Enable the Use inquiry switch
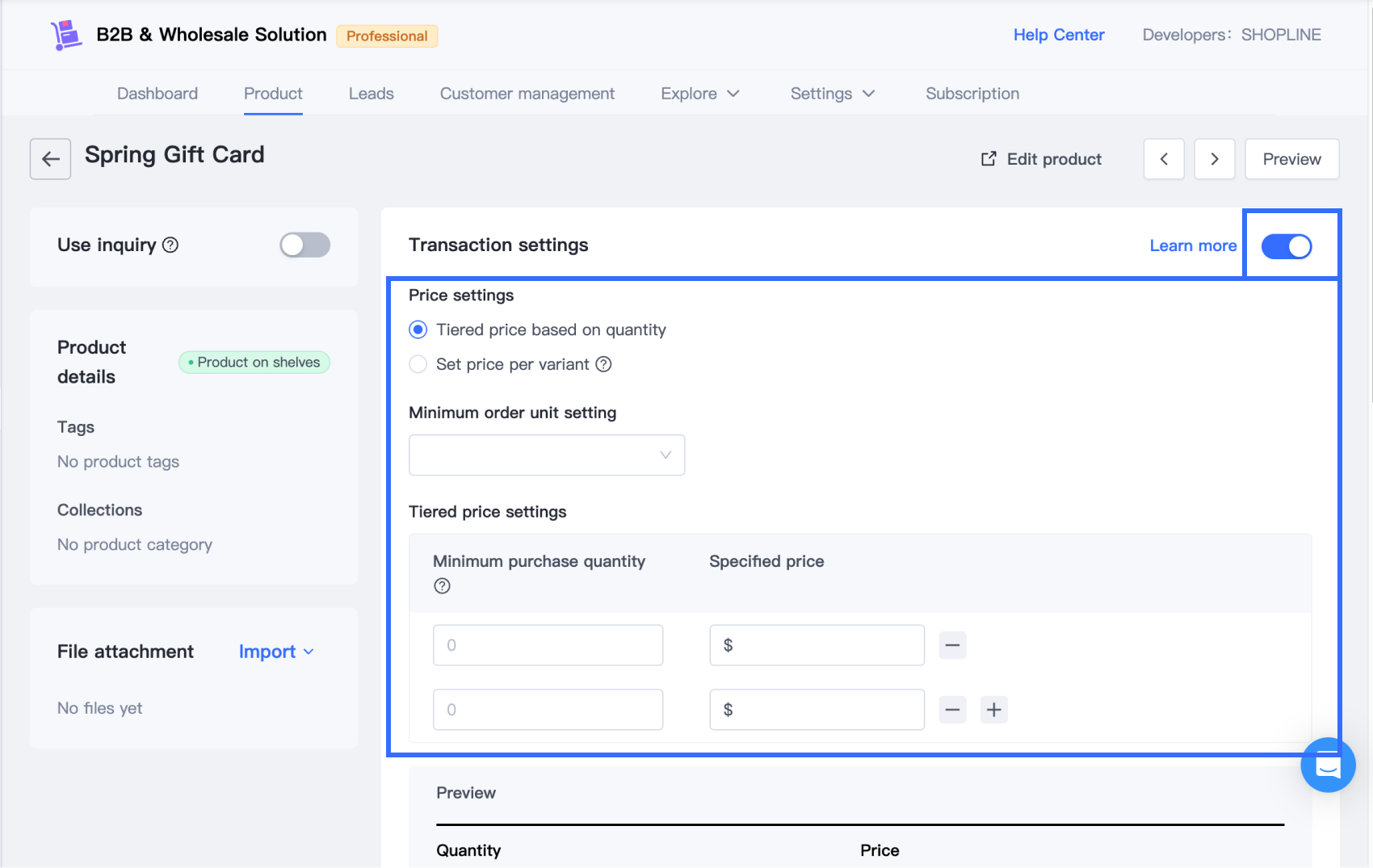1373x868 pixels. click(304, 245)
